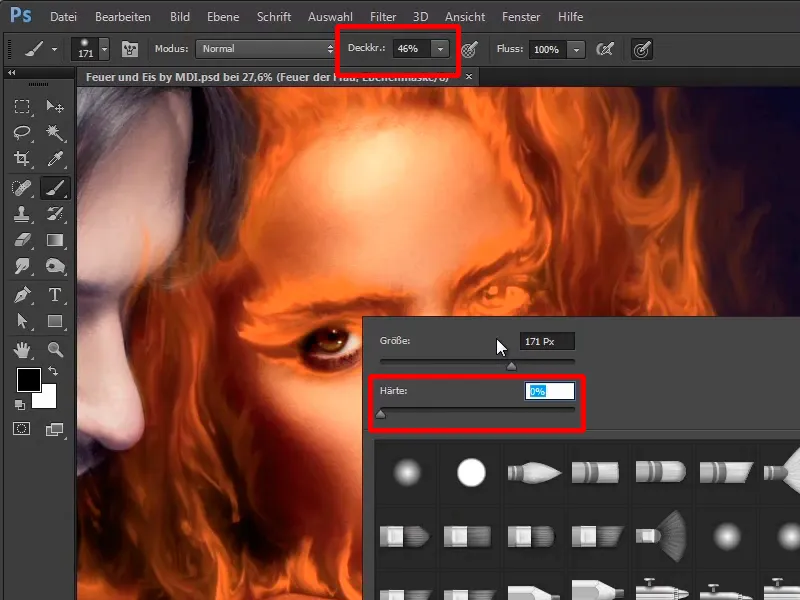Select the Move tool
Image resolution: width=800 pixels, height=600 pixels.
click(55, 107)
